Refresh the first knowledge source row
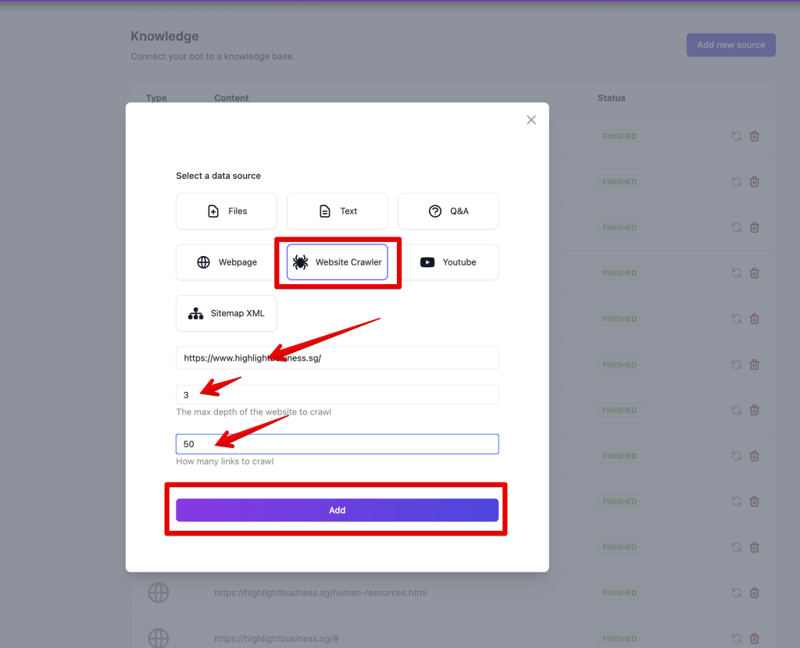This screenshot has width=800, height=648. [736, 136]
